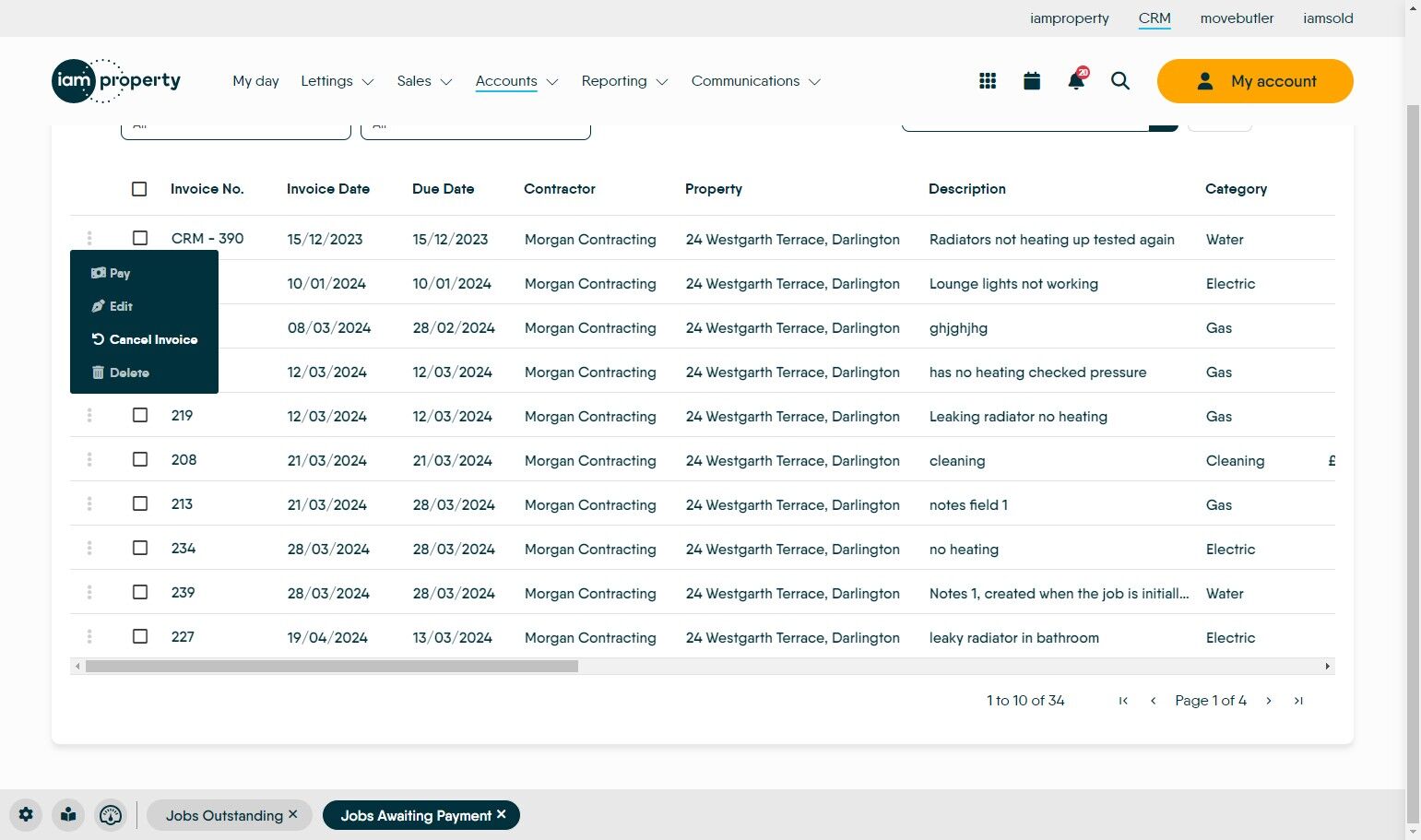Image resolution: width=1421 pixels, height=840 pixels.
Task: Click the table's horizontal scrollbar thumb
Action: [332, 666]
